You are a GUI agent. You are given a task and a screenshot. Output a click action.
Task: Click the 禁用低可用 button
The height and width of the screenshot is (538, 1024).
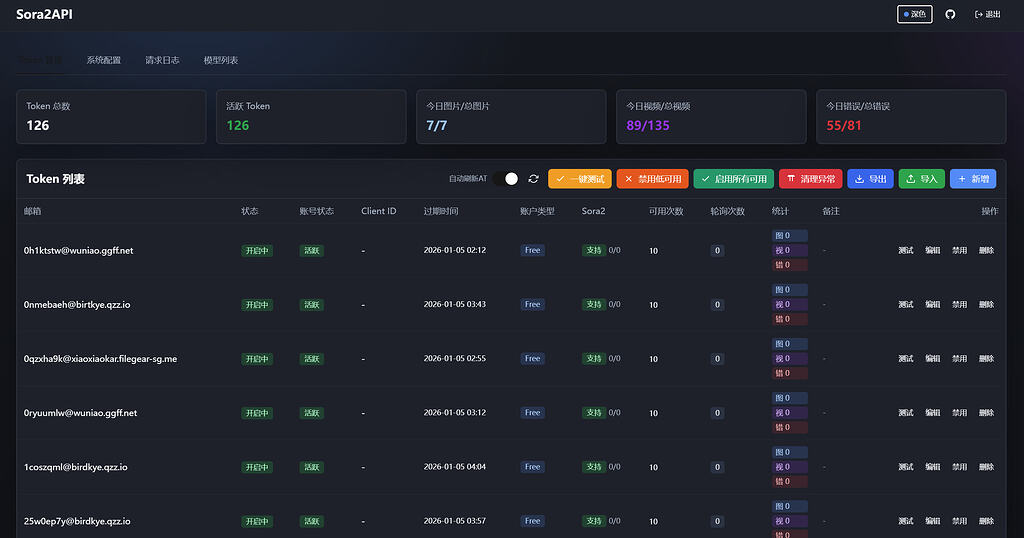652,179
